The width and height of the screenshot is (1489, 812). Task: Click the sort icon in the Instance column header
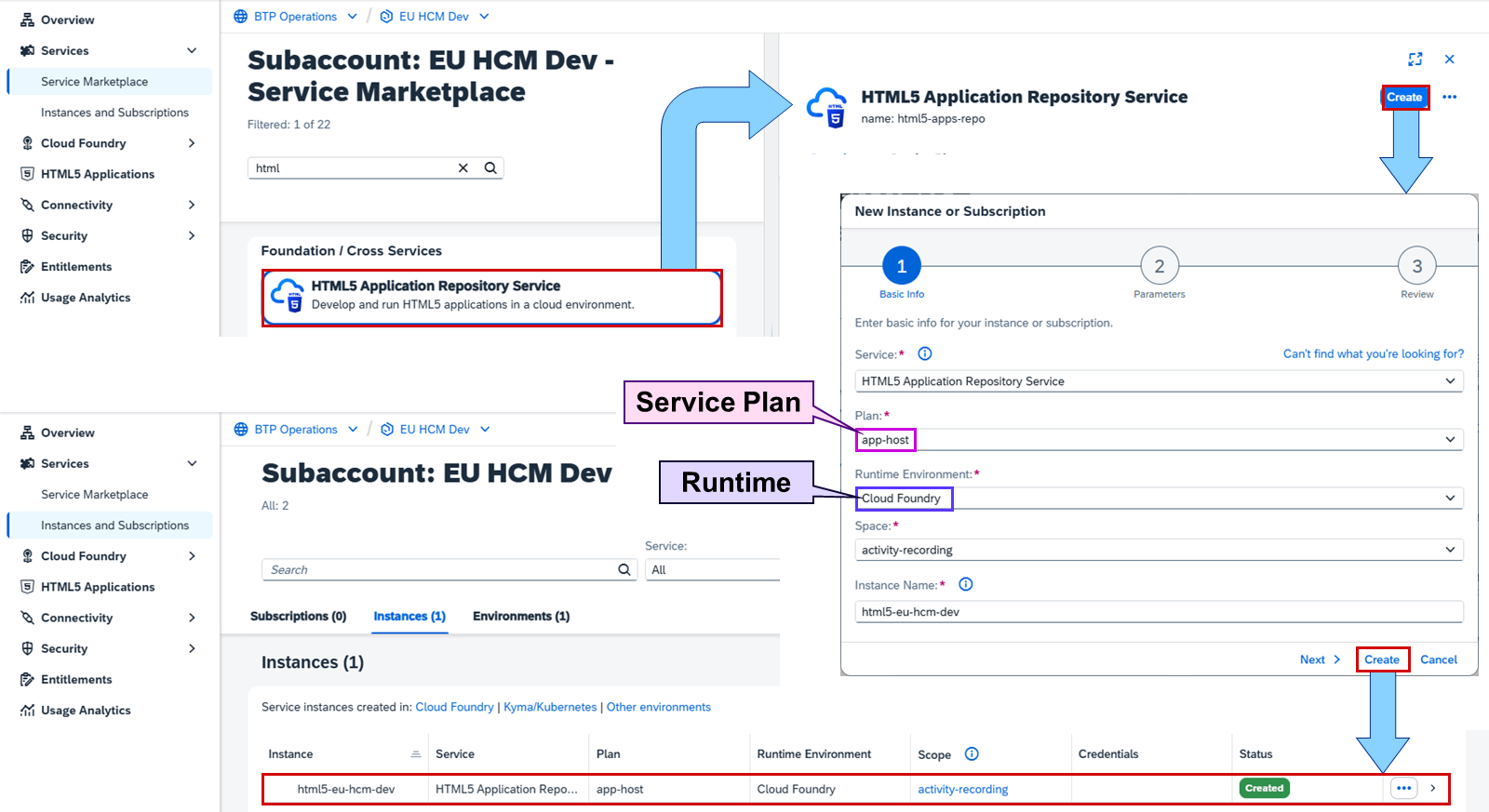[x=416, y=754]
